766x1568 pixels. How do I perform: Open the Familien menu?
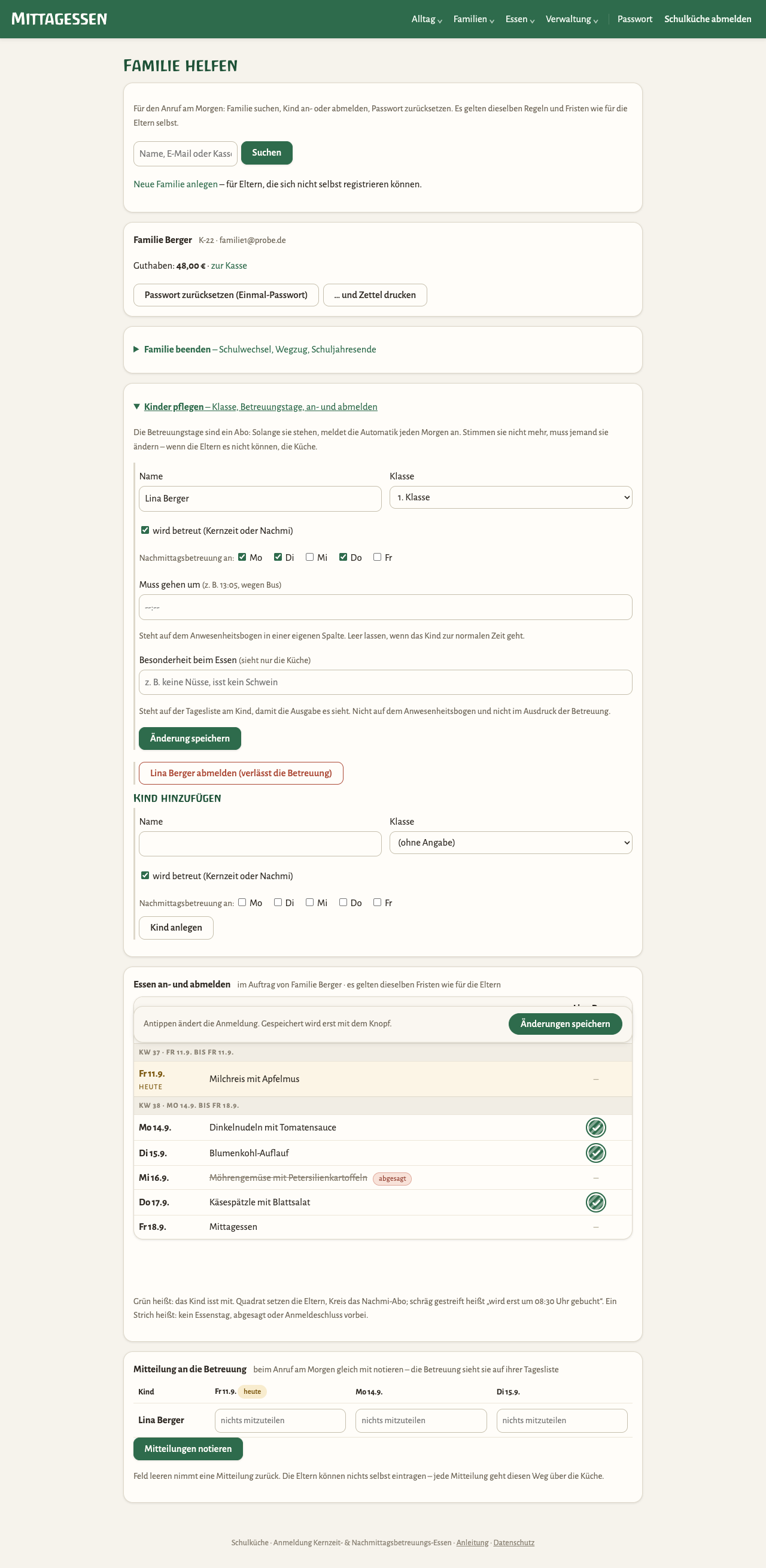pos(473,19)
